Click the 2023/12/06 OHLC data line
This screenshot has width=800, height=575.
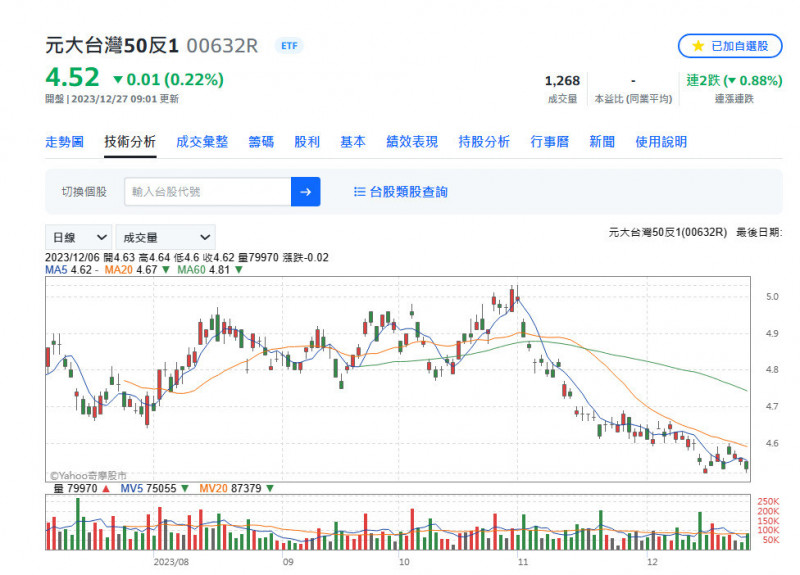(187, 257)
